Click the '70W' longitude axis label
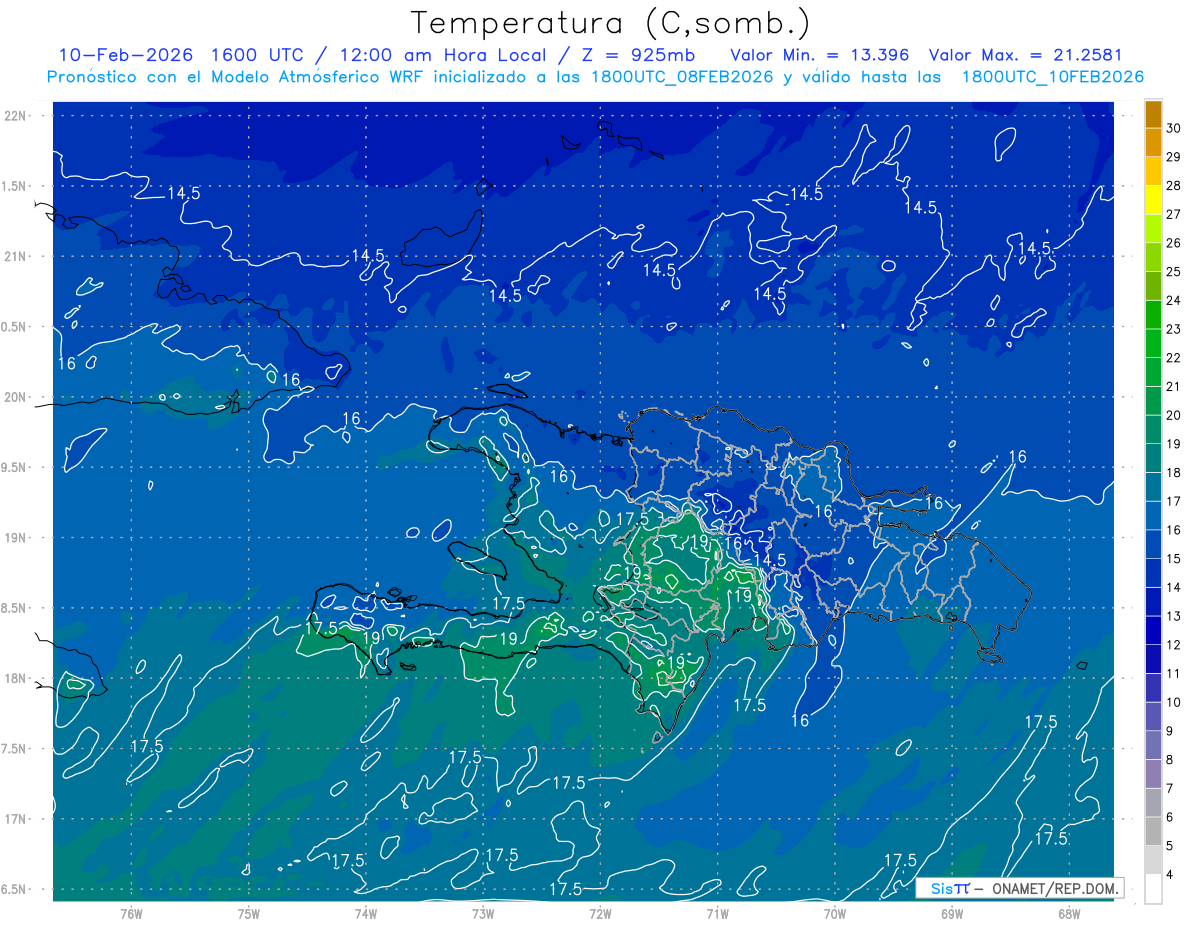1200x927 pixels. (x=835, y=914)
